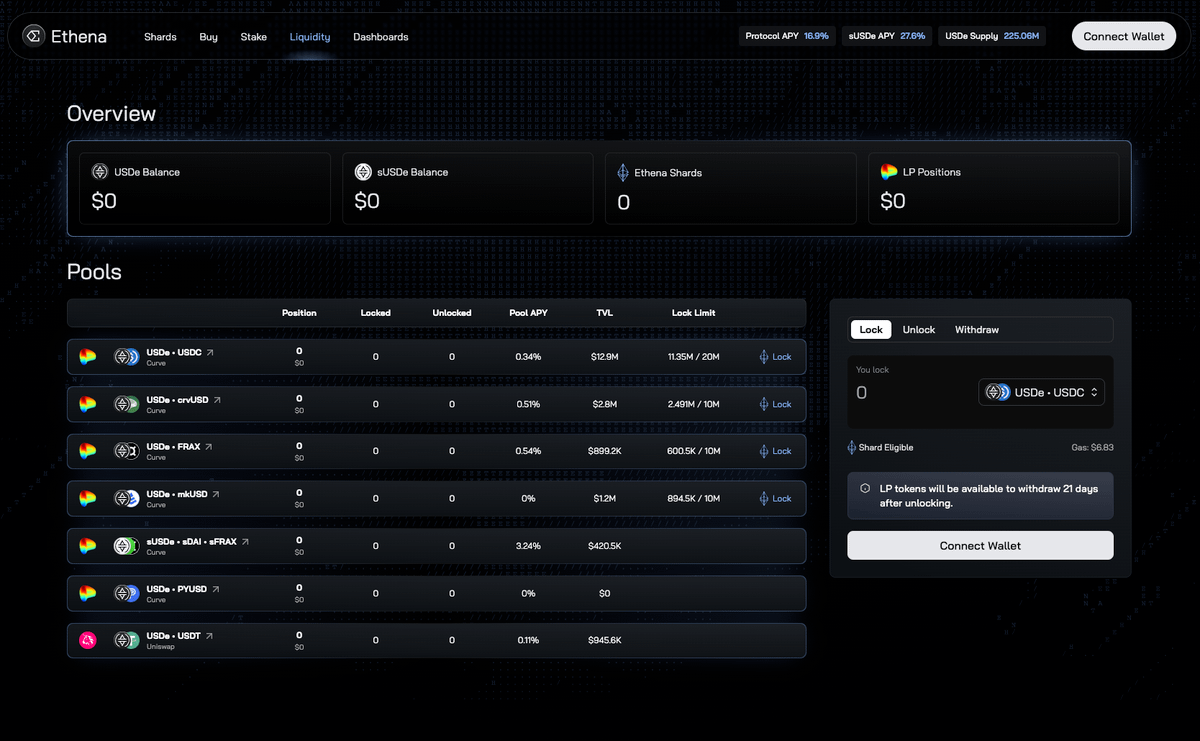1200x741 pixels.
Task: Click the sUSDe • sDAI • sFRAX token icon
Action: point(127,545)
